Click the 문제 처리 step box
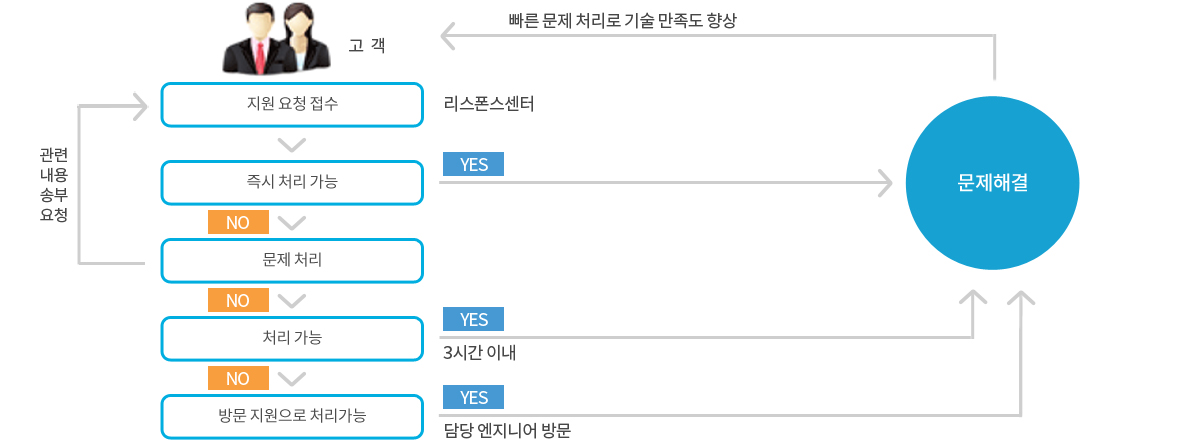The image size is (1200, 440). (292, 260)
